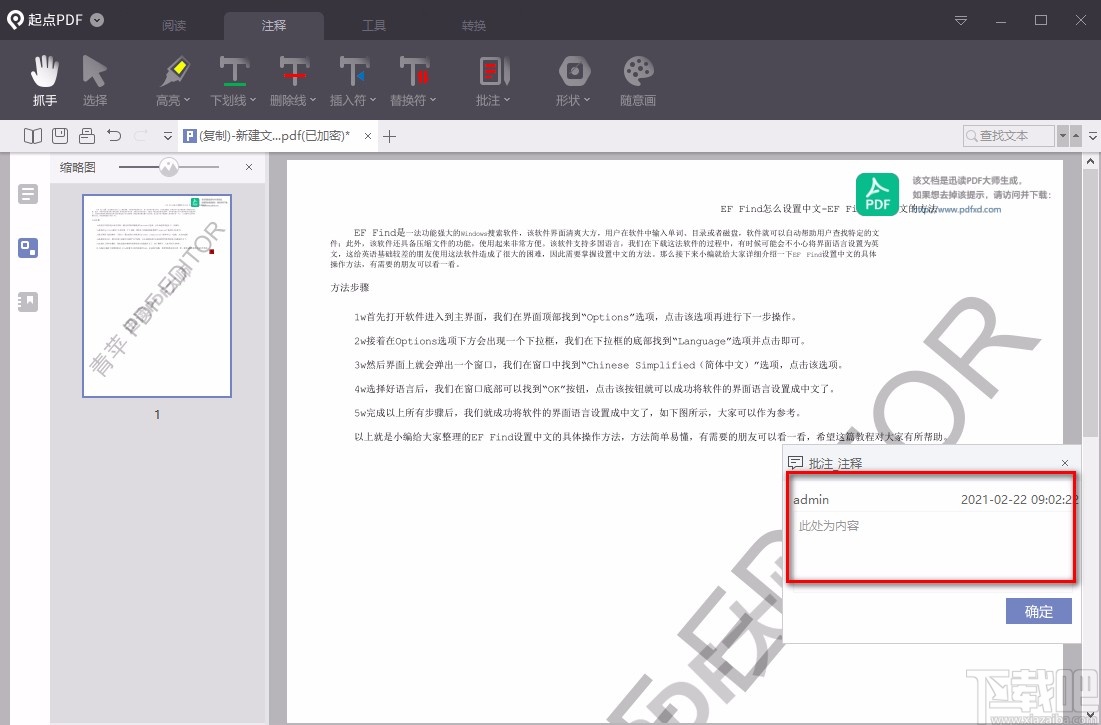This screenshot has height=725, width=1101.
Task: Activate the 高亮 highlighter tool
Action: point(173,80)
